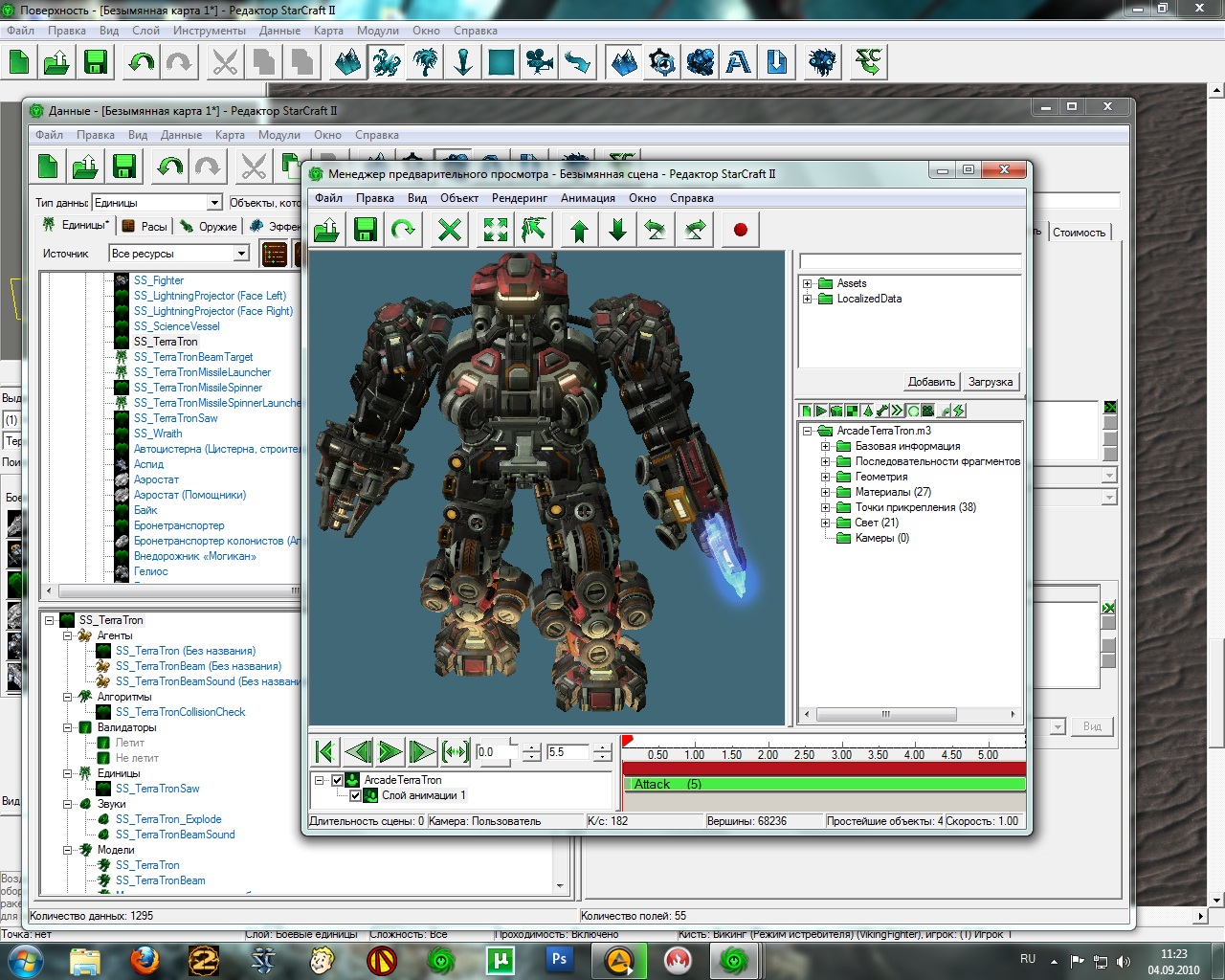Click the green Attack animation track bar
The height and width of the screenshot is (980, 1225).
(x=824, y=784)
